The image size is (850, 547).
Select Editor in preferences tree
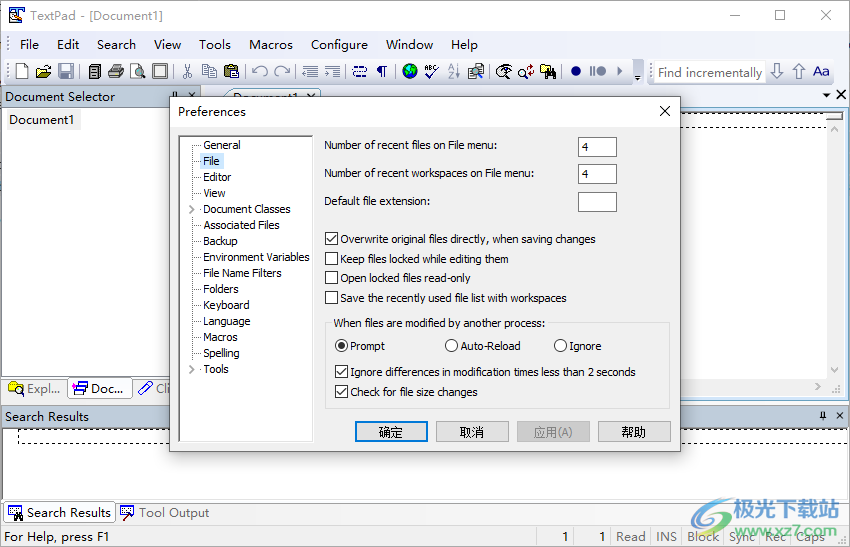pyautogui.click(x=217, y=177)
